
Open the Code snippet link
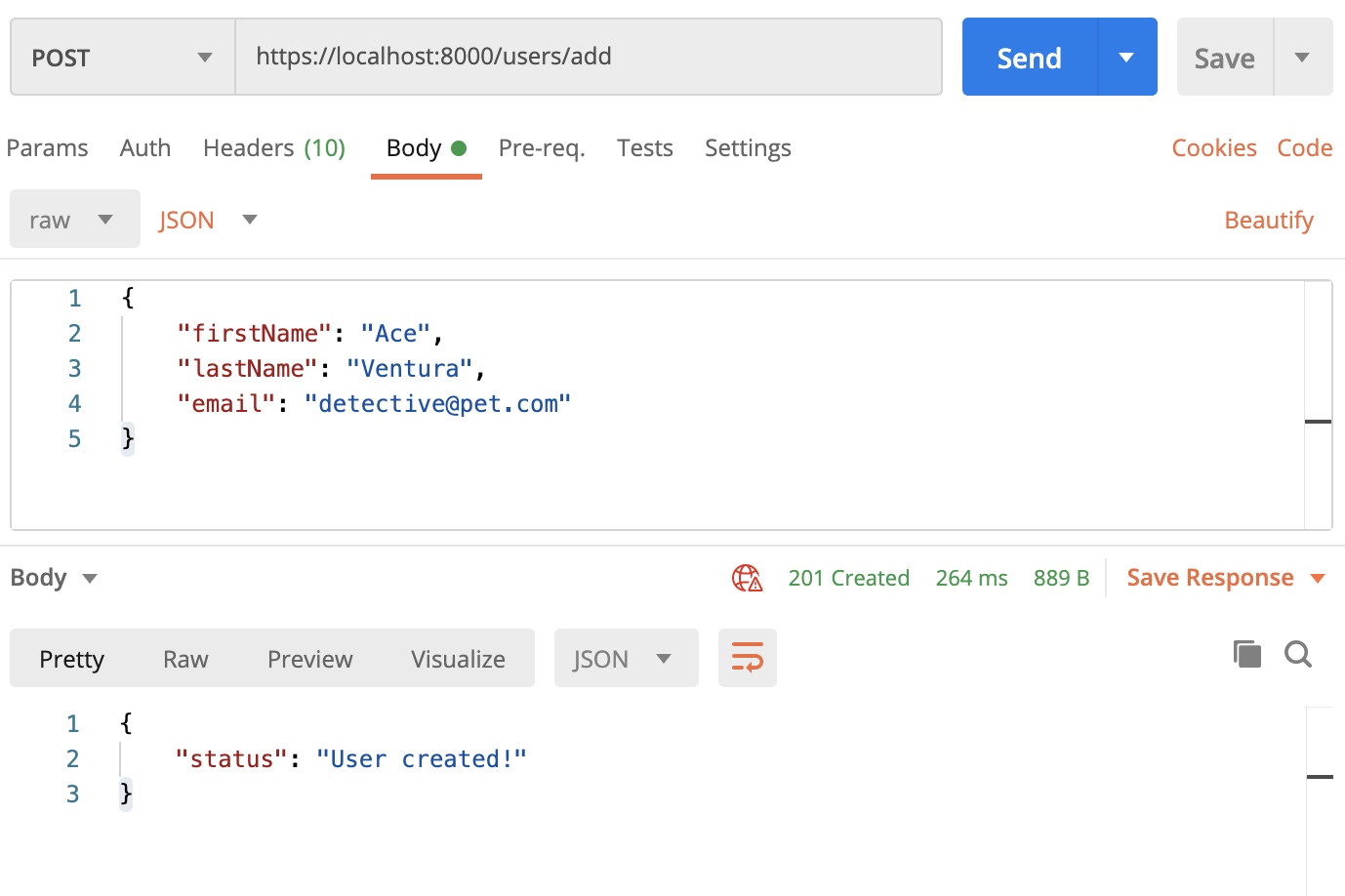tap(1305, 147)
